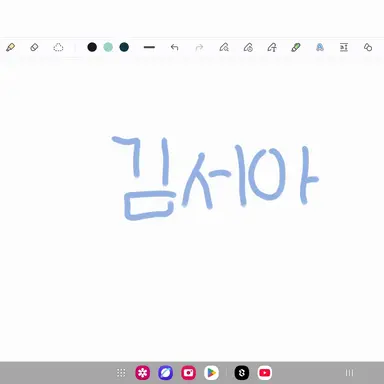Click the greyed-out redo arrow
The image size is (384, 384).
[x=199, y=47]
